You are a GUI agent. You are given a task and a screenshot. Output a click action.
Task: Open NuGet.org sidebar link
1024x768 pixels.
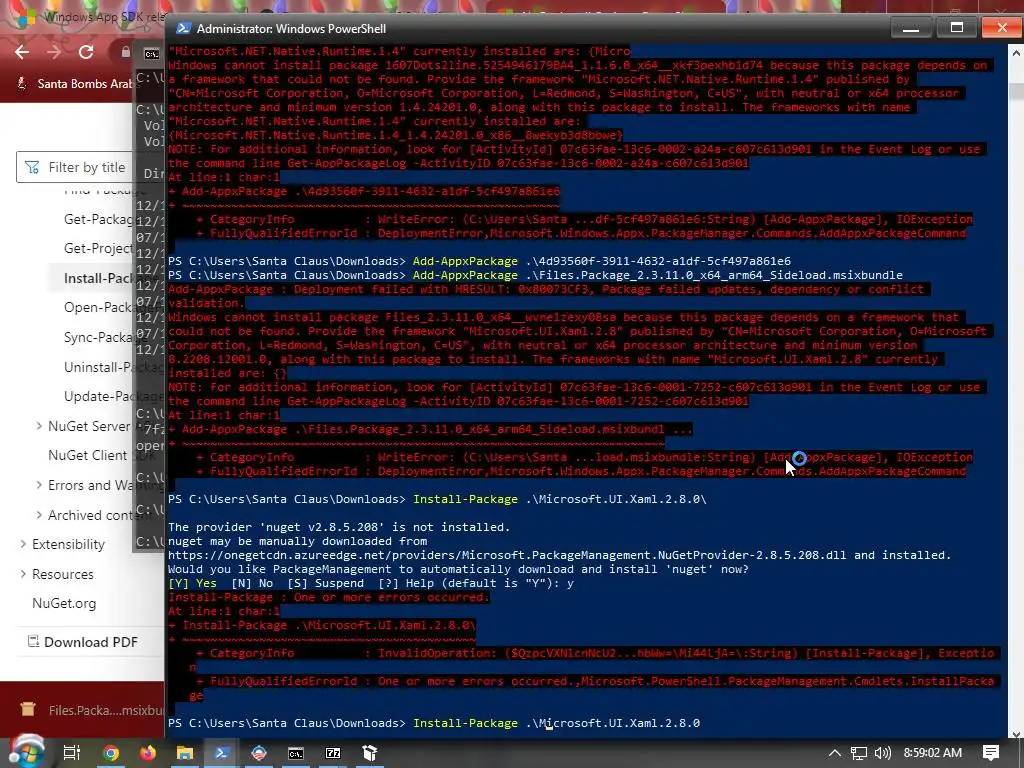coord(64,603)
